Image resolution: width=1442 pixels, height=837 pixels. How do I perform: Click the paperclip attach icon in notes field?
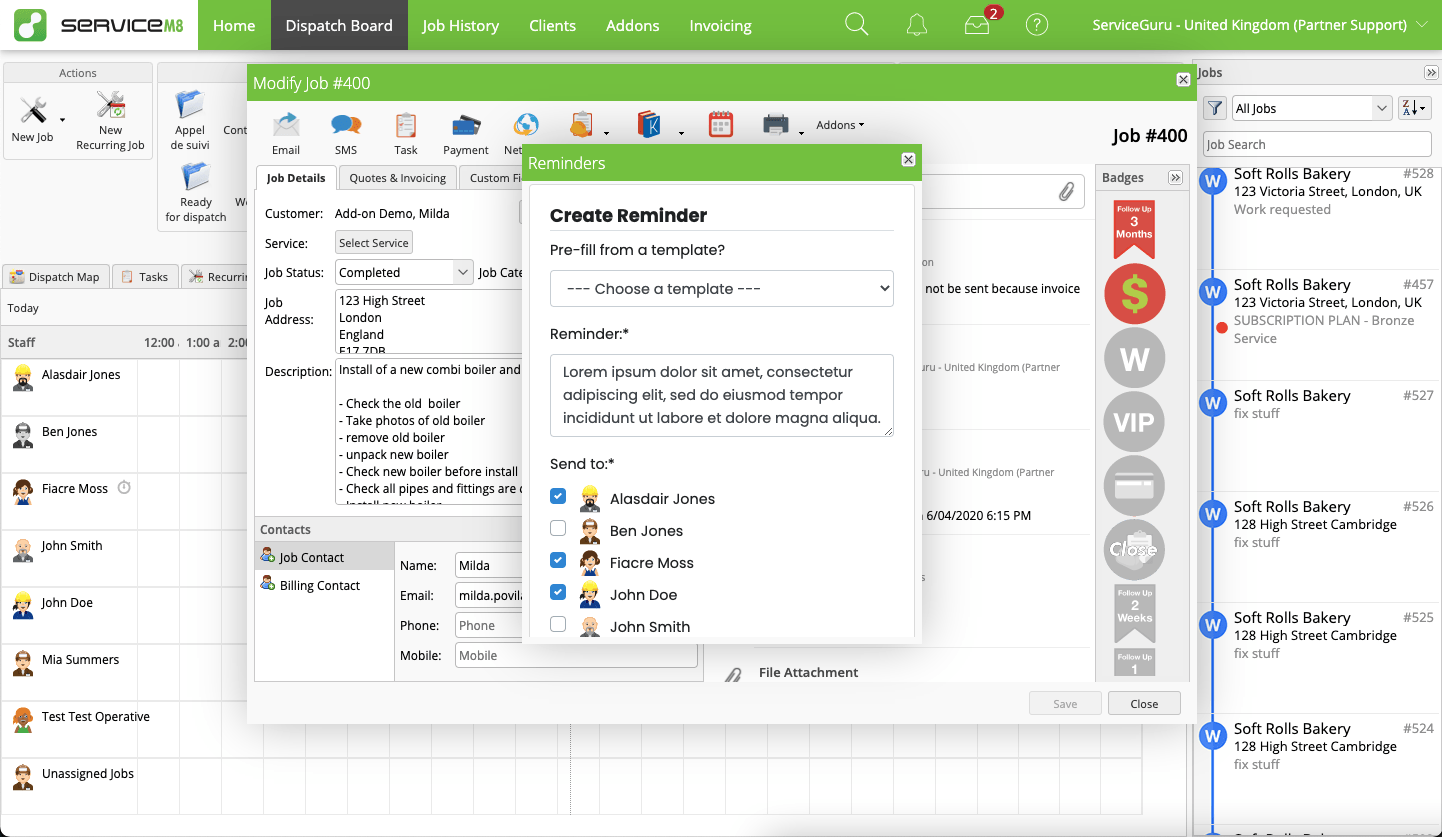pos(1067,192)
